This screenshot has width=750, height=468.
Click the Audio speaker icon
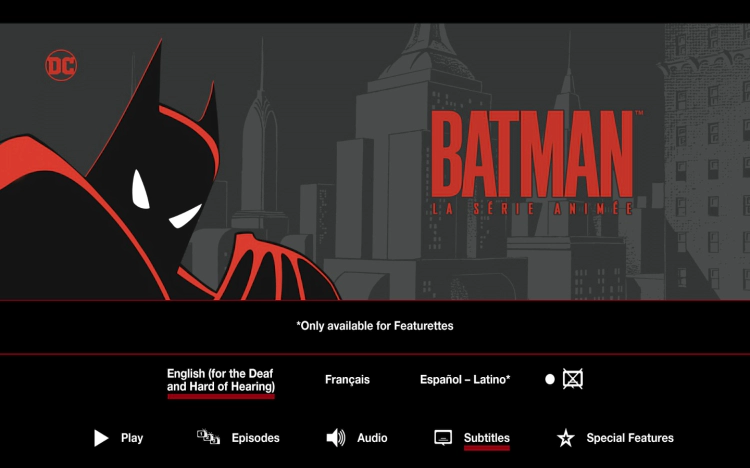click(336, 438)
